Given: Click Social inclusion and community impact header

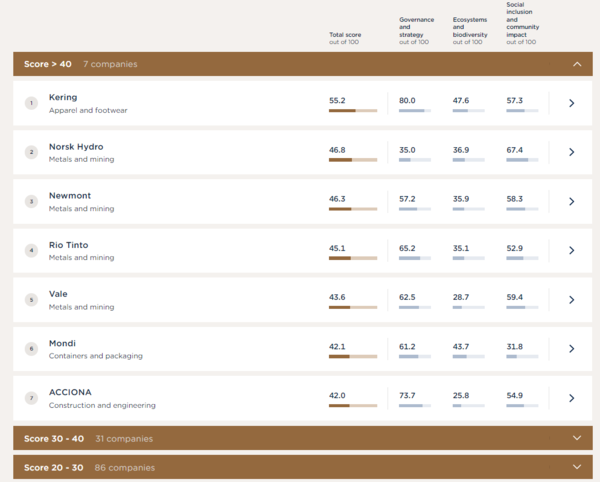Looking at the screenshot, I should point(521,23).
